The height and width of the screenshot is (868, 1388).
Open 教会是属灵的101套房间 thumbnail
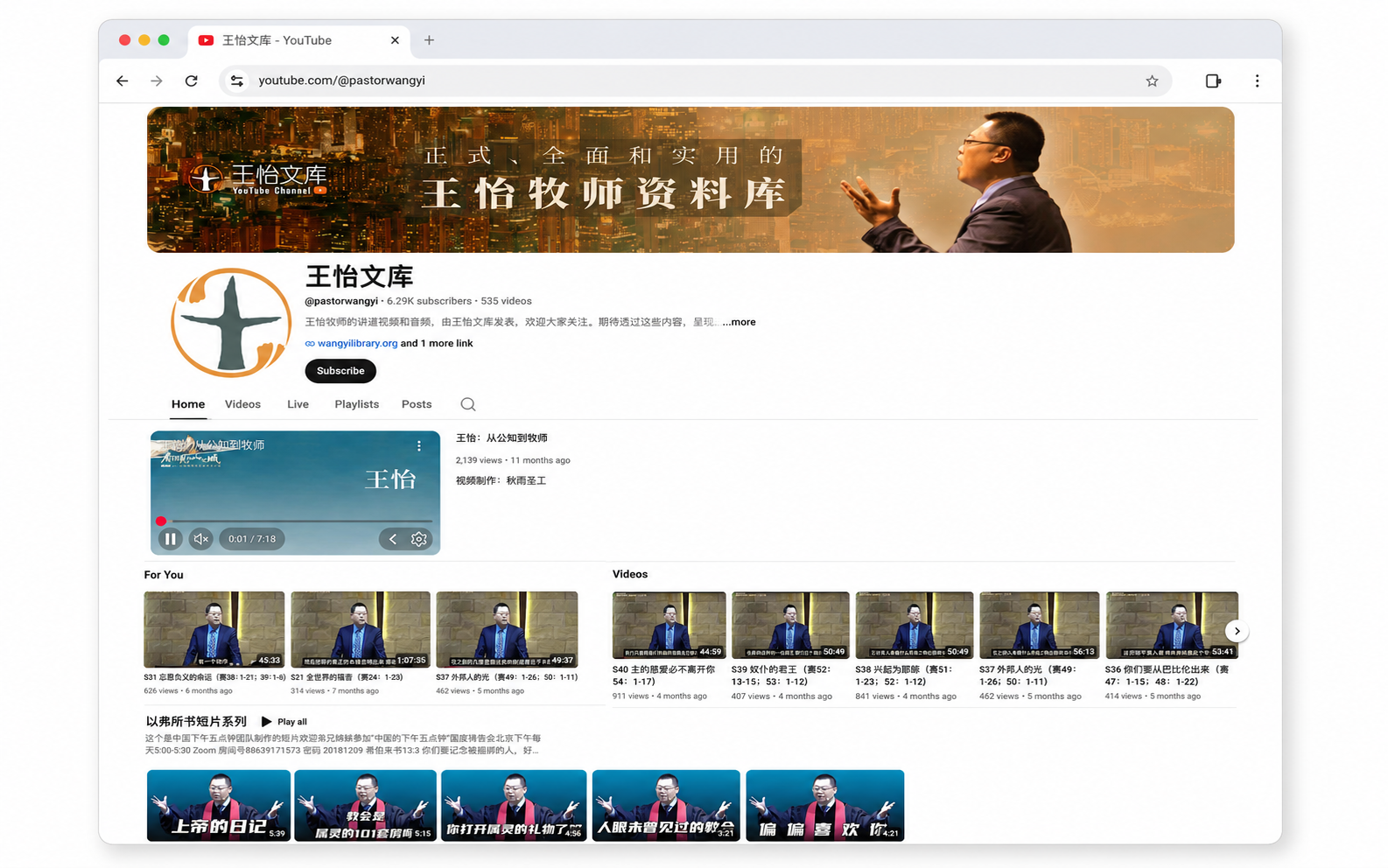[x=365, y=806]
